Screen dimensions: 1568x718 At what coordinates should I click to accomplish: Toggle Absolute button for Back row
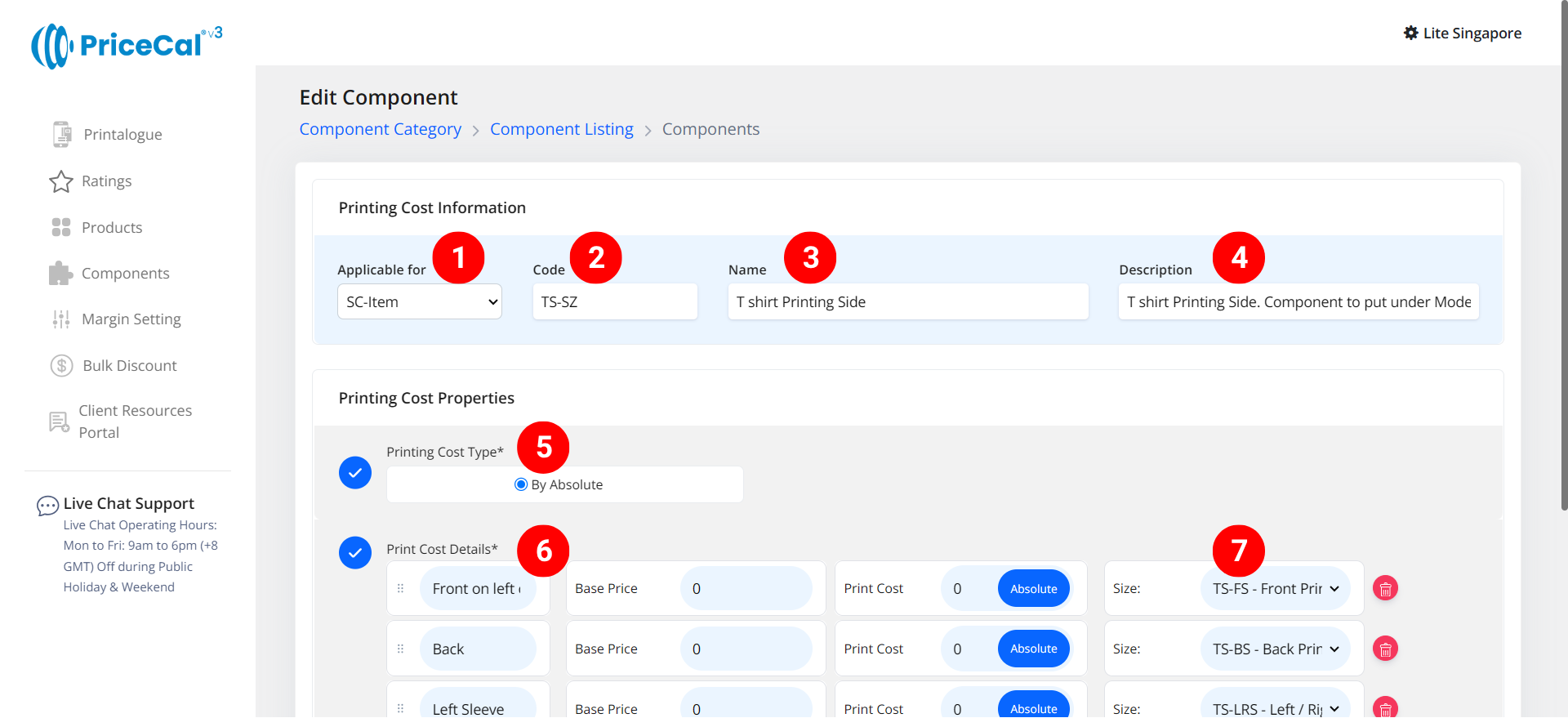pos(1033,649)
